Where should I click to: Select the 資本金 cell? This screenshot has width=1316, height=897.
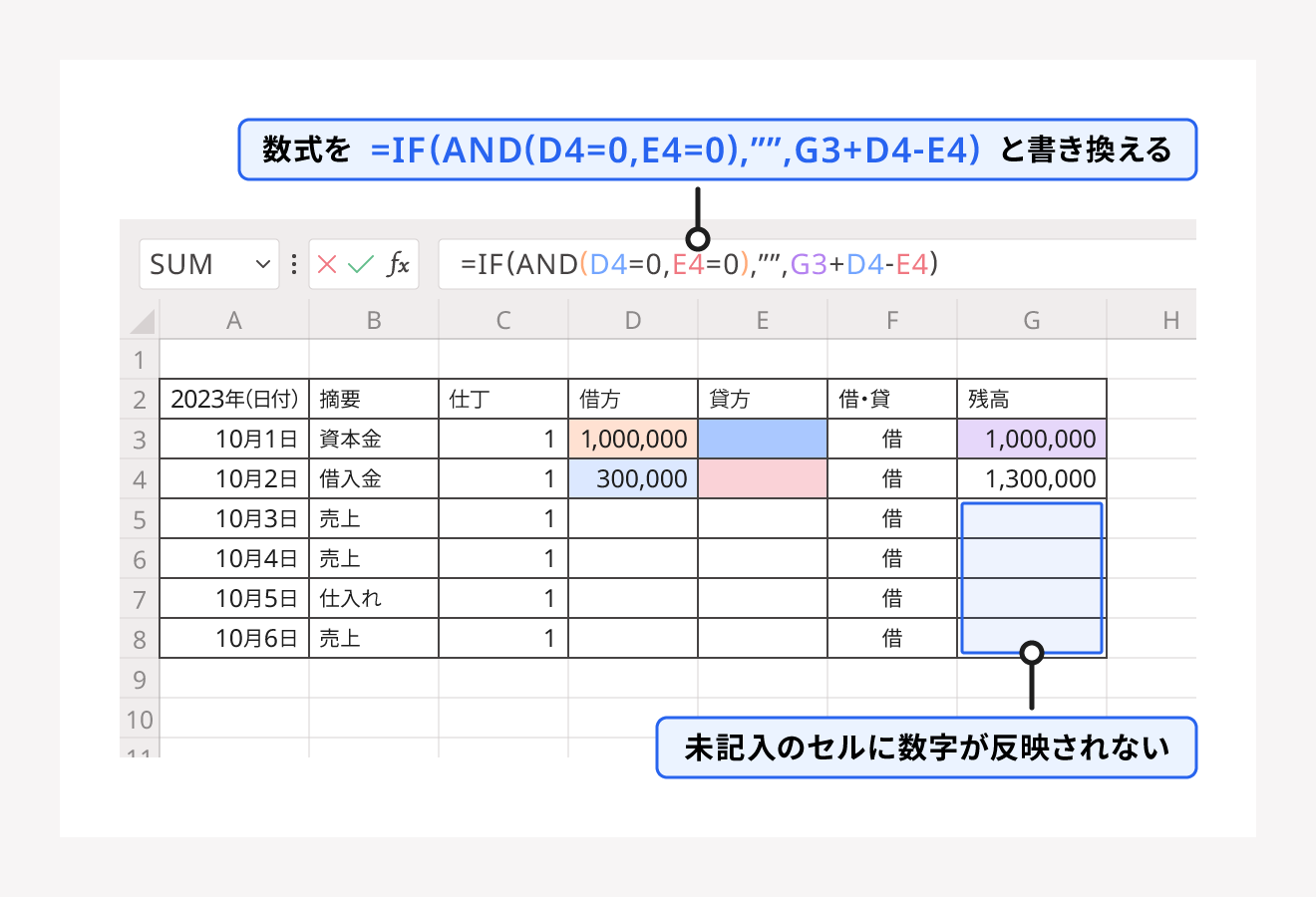point(374,439)
